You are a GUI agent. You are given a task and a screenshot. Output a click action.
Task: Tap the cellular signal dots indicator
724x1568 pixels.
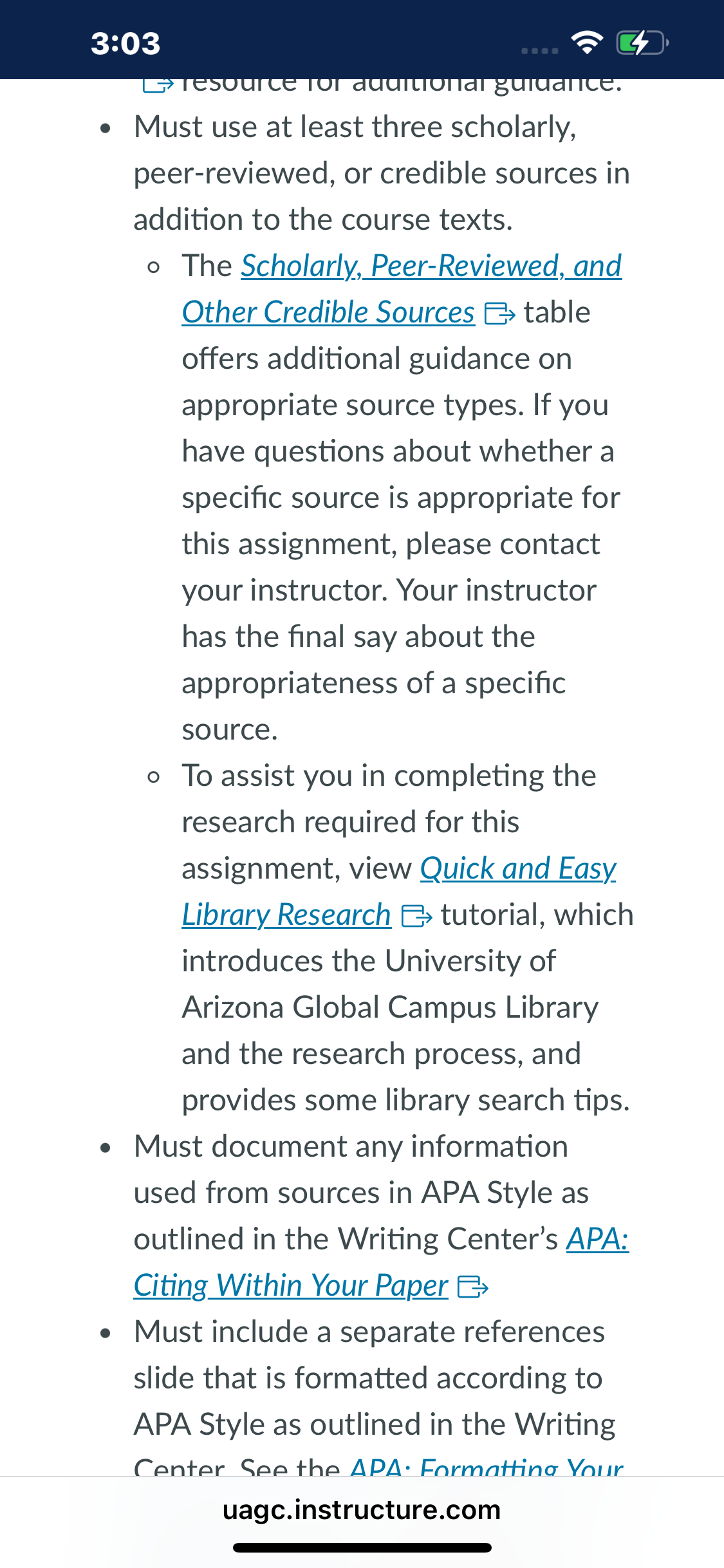pyautogui.click(x=539, y=50)
